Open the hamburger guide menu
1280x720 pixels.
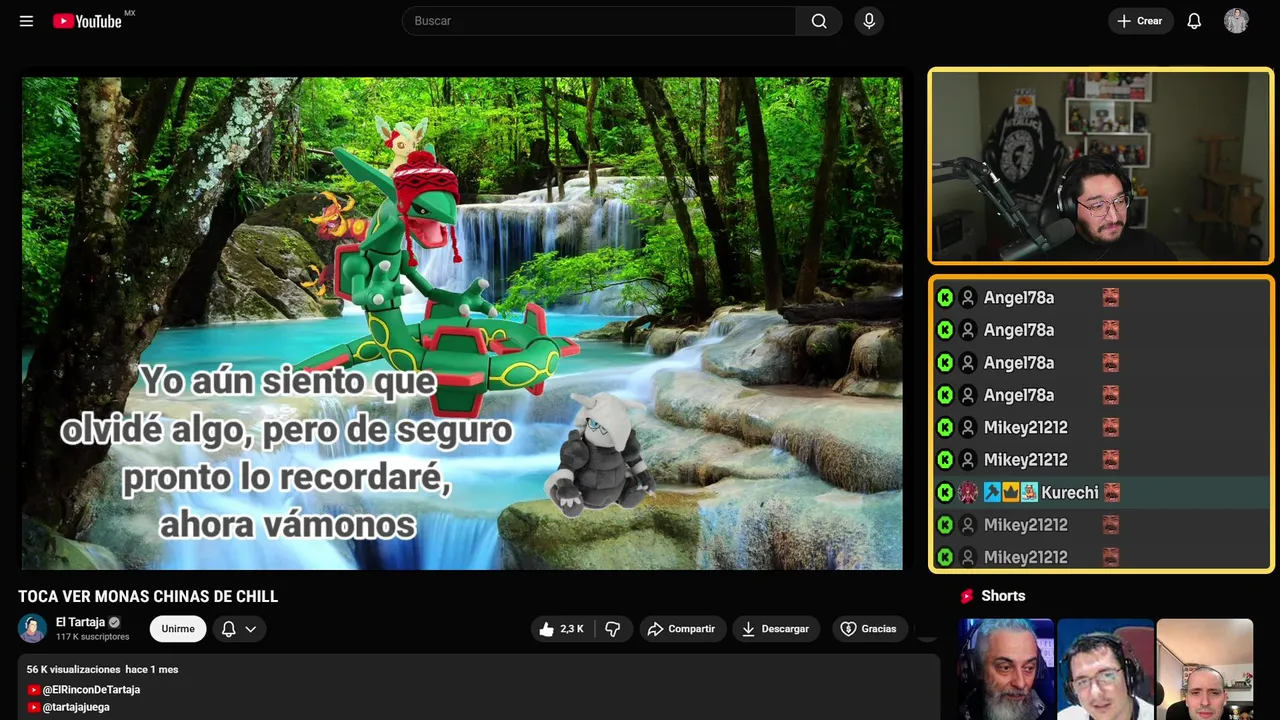click(x=26, y=21)
